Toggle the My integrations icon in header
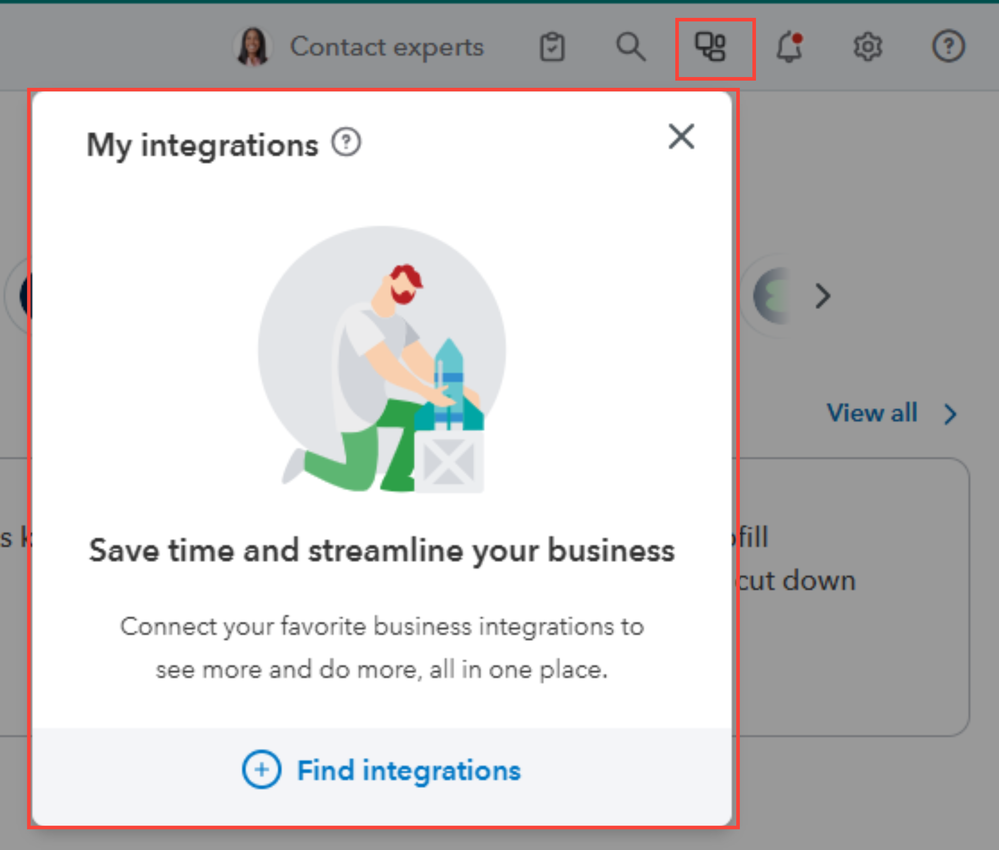 (711, 47)
